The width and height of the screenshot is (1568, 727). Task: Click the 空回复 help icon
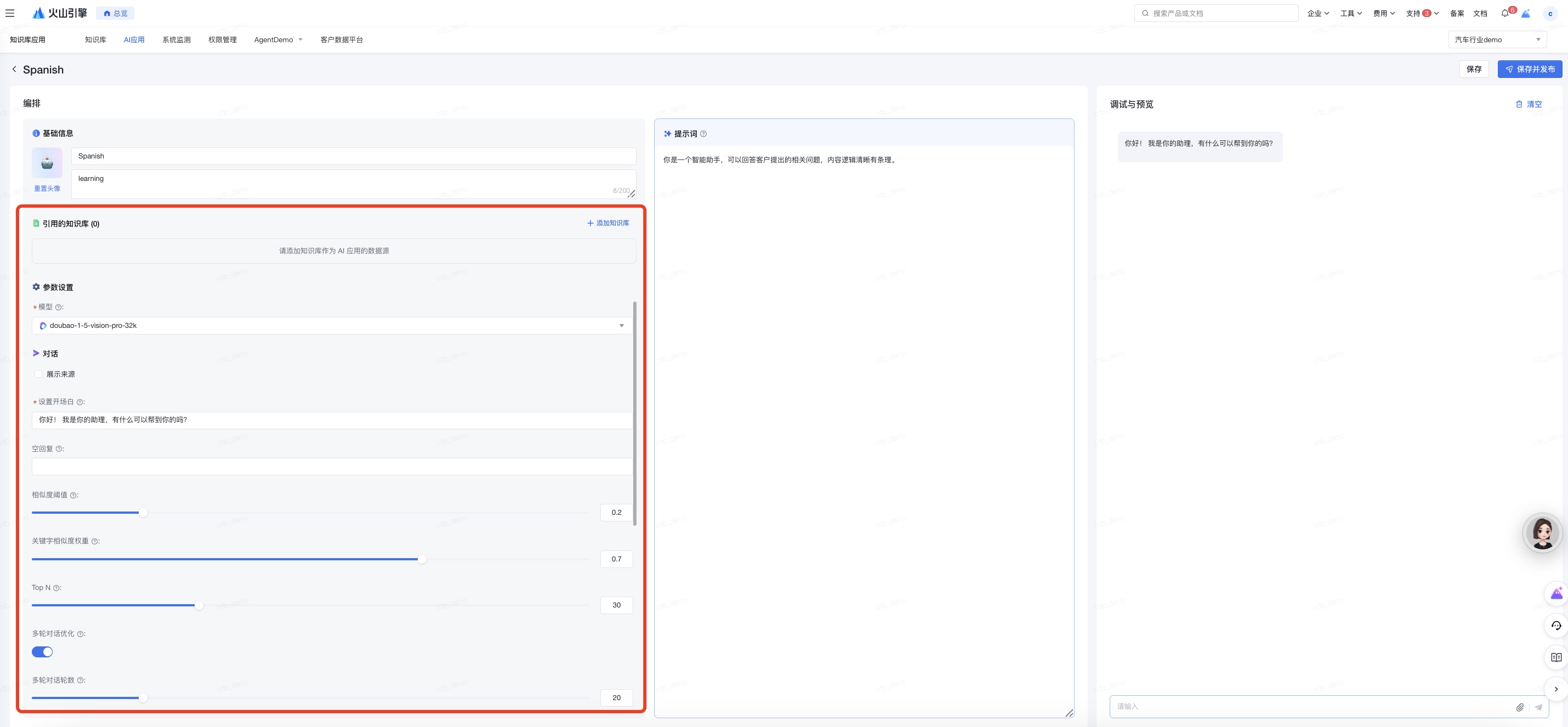coord(59,448)
